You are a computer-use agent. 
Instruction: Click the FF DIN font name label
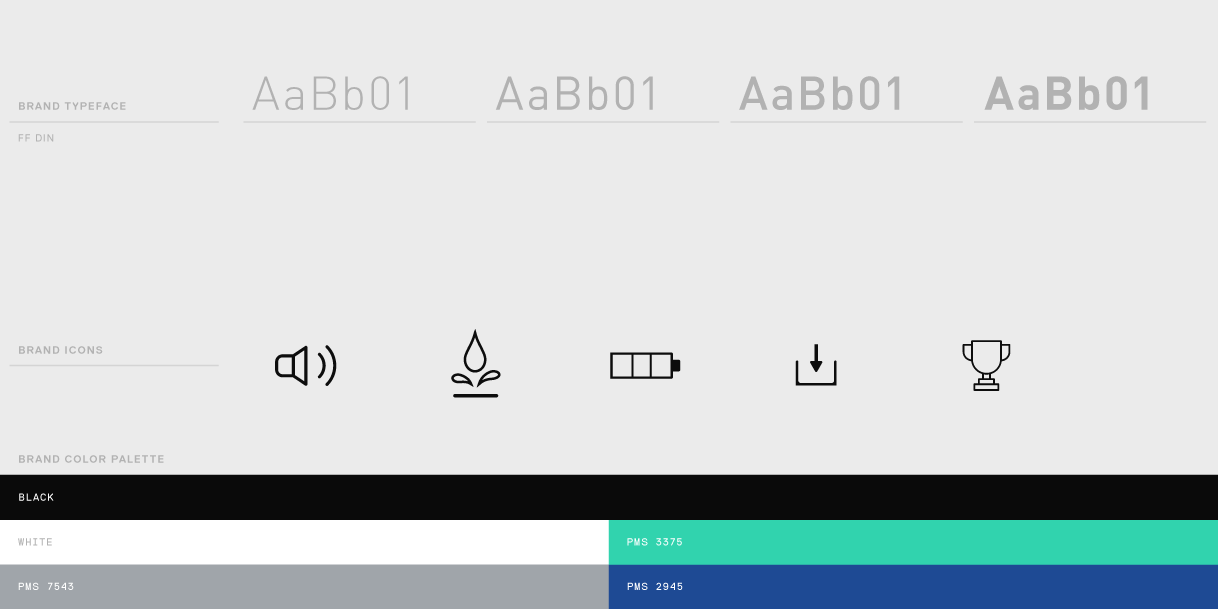36,138
